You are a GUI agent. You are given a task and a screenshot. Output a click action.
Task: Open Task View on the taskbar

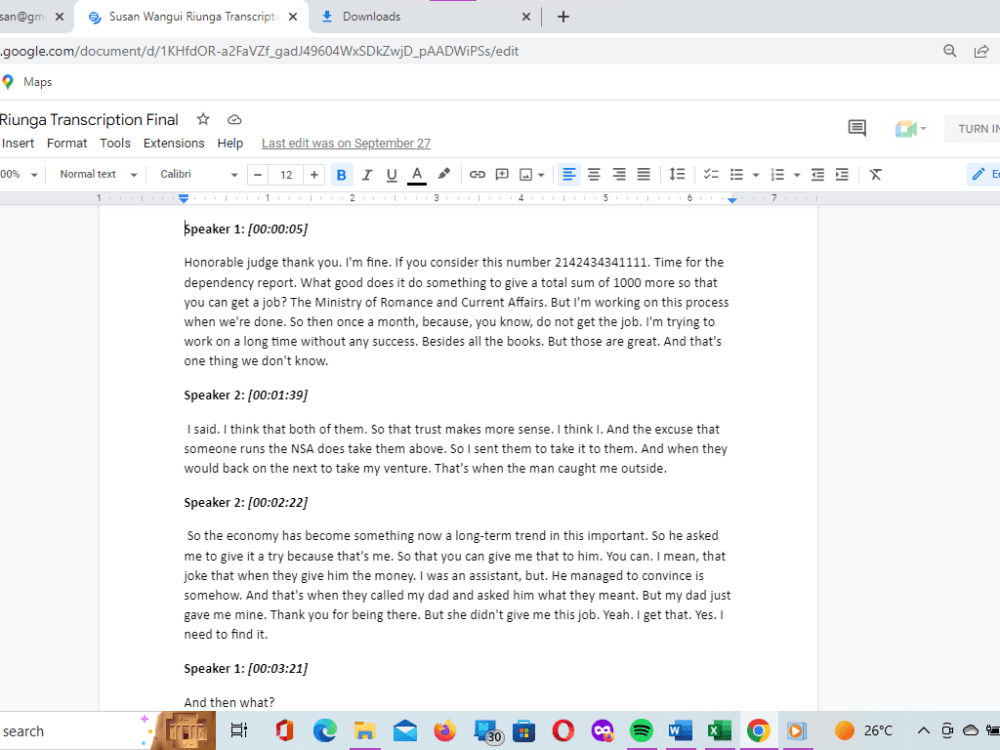click(239, 731)
